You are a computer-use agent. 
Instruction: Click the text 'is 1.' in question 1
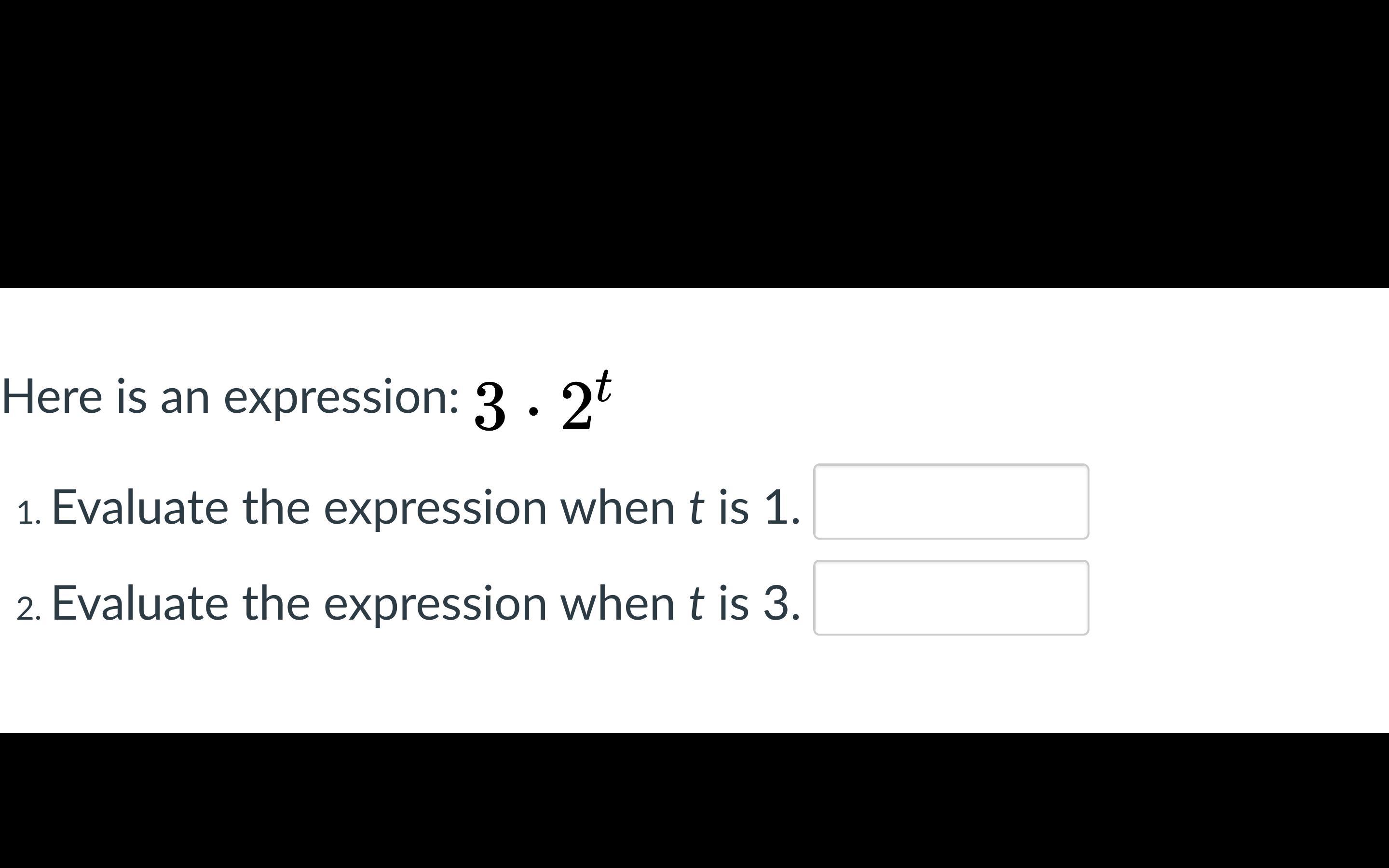click(x=759, y=507)
